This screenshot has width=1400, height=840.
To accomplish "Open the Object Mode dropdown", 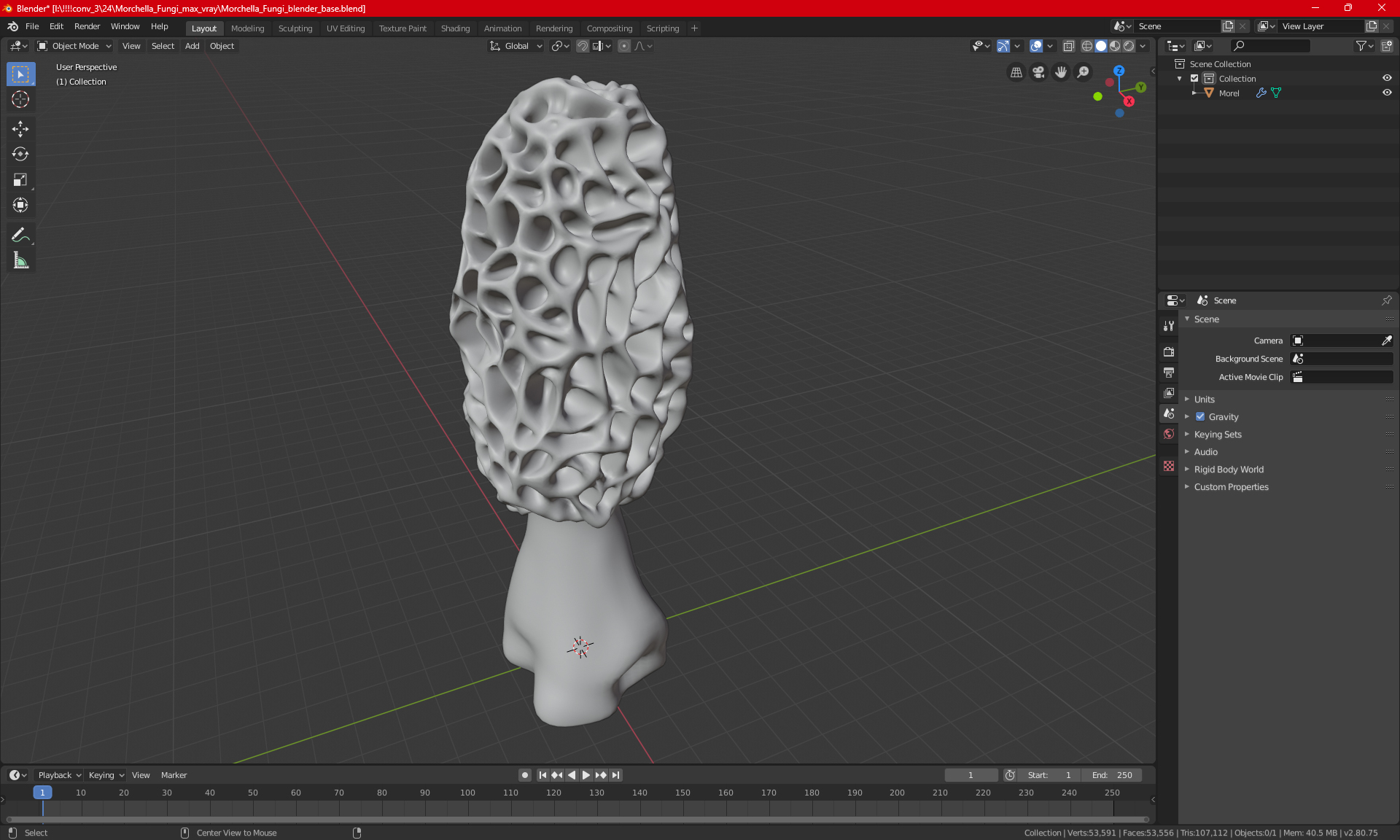I will (74, 46).
